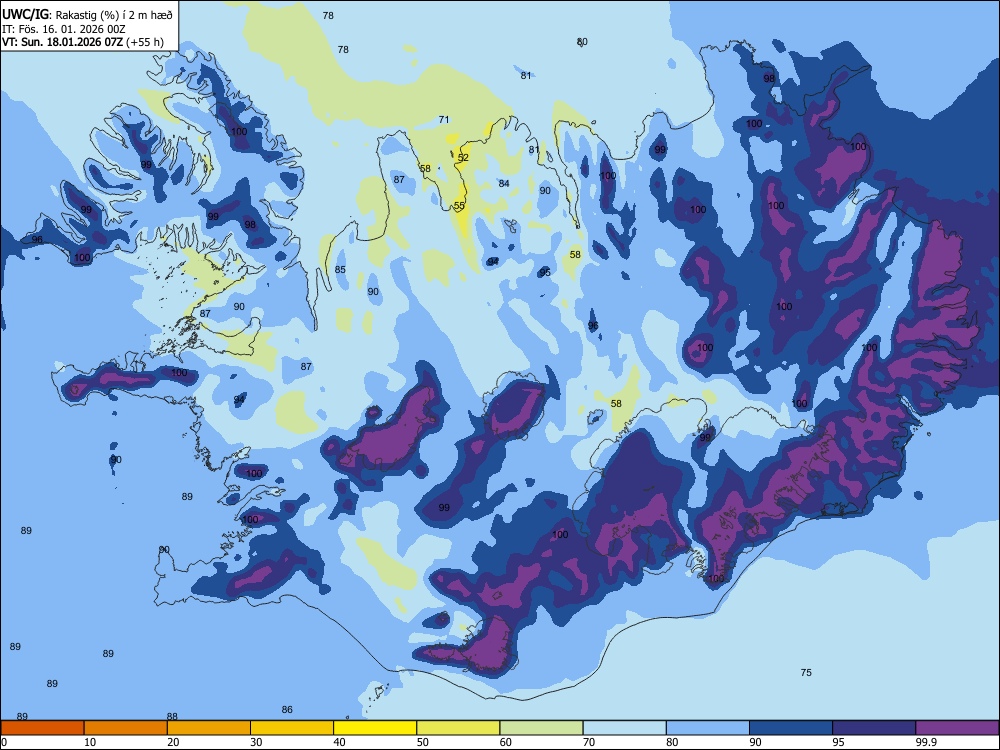This screenshot has width=1000, height=750.
Task: Pick the light green 60–70 legend swatch
Action: (541, 728)
